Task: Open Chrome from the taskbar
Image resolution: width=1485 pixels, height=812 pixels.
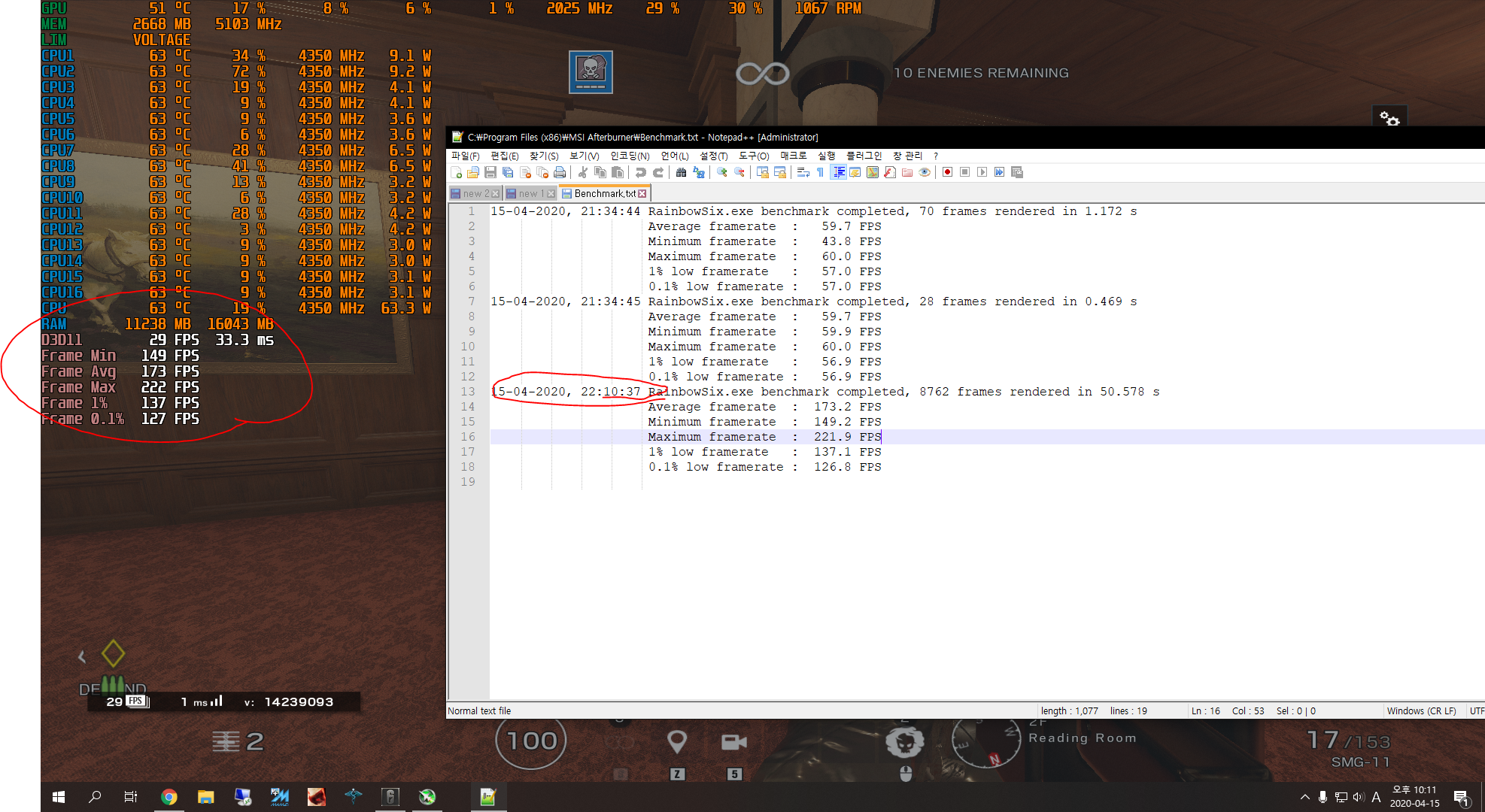Action: [169, 797]
